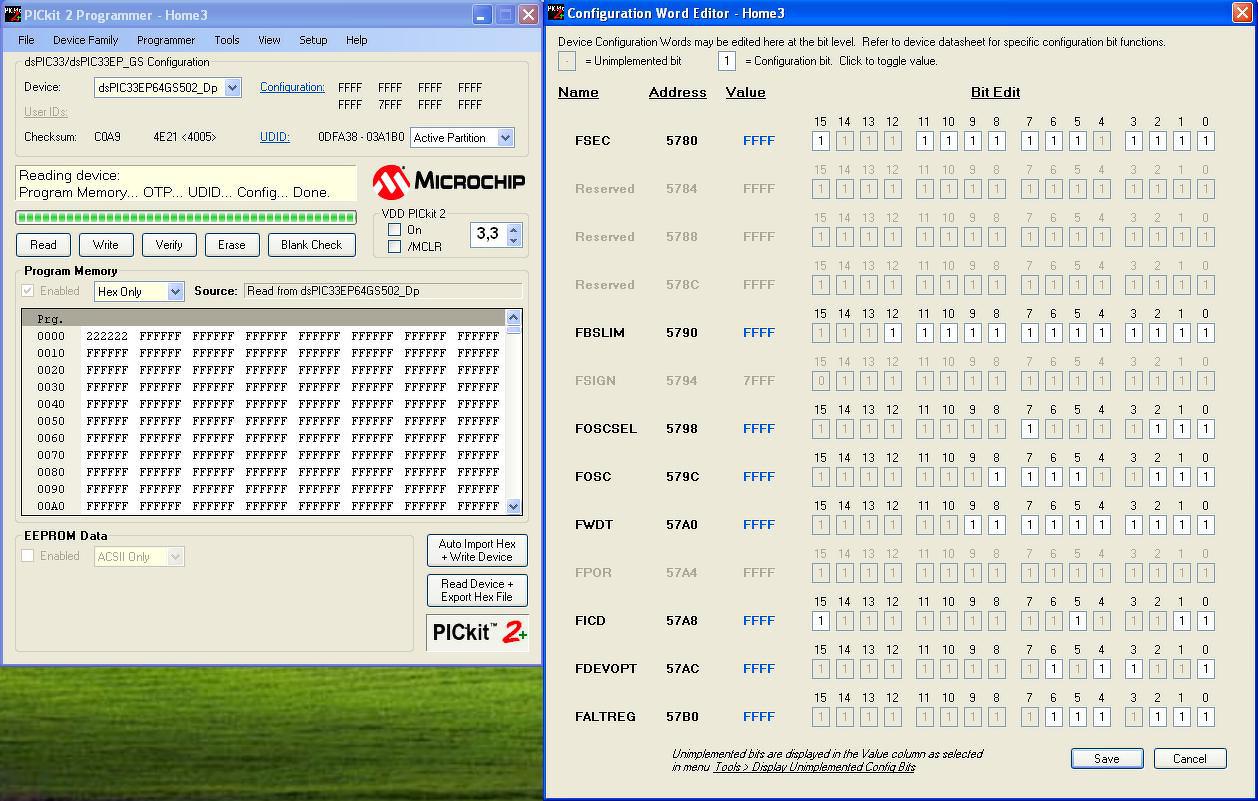Toggle FICD bit 15
The height and width of the screenshot is (801, 1258).
(x=821, y=621)
